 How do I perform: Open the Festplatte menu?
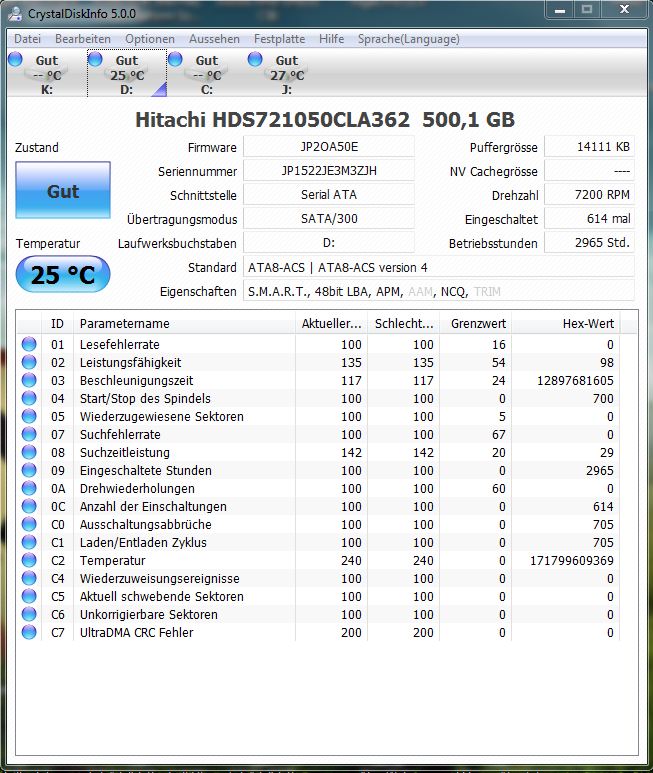pyautogui.click(x=279, y=39)
